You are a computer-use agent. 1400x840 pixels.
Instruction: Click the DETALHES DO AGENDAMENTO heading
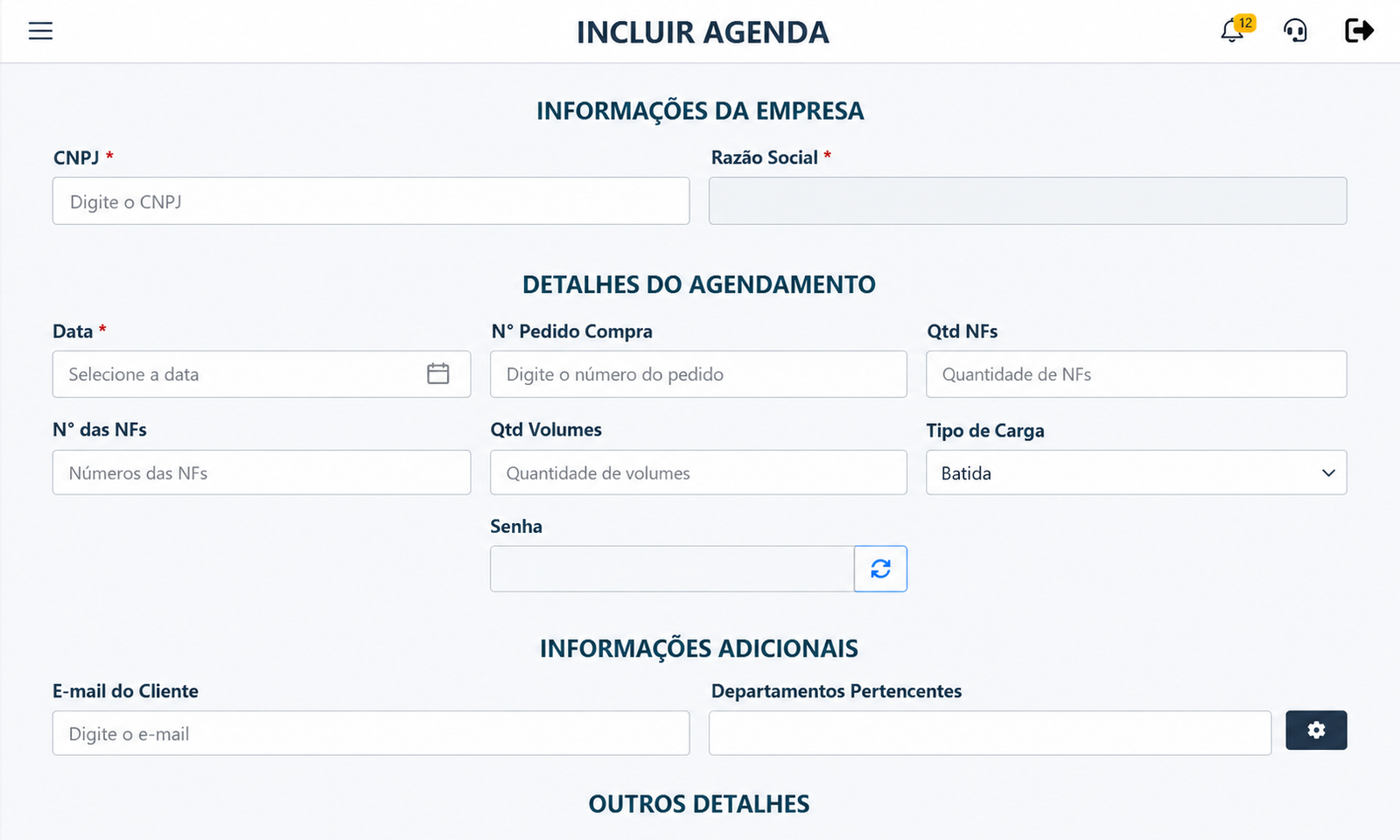699,284
